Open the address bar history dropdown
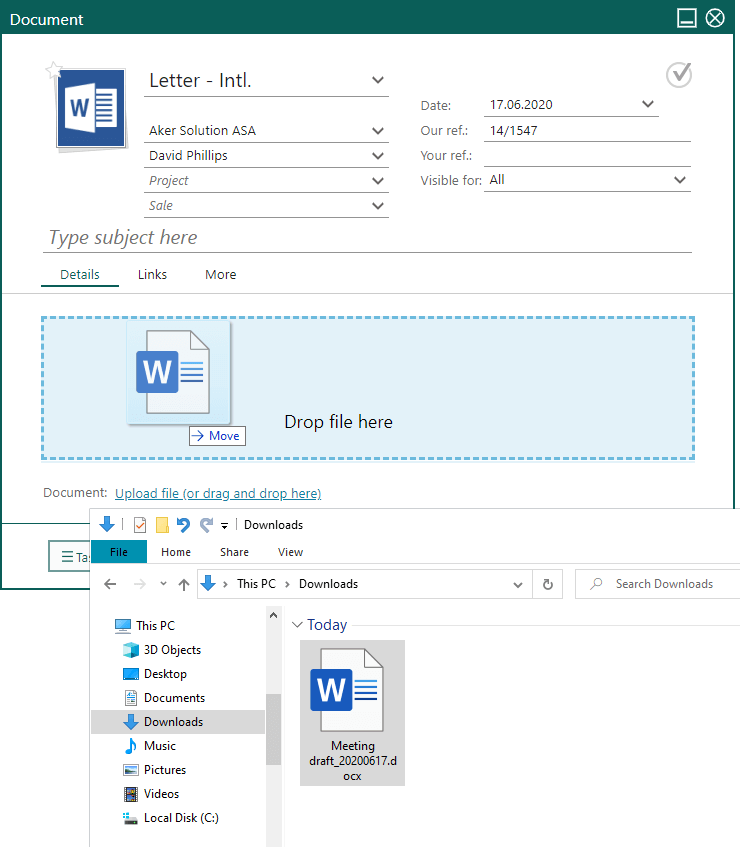The height and width of the screenshot is (847, 740). (x=517, y=584)
